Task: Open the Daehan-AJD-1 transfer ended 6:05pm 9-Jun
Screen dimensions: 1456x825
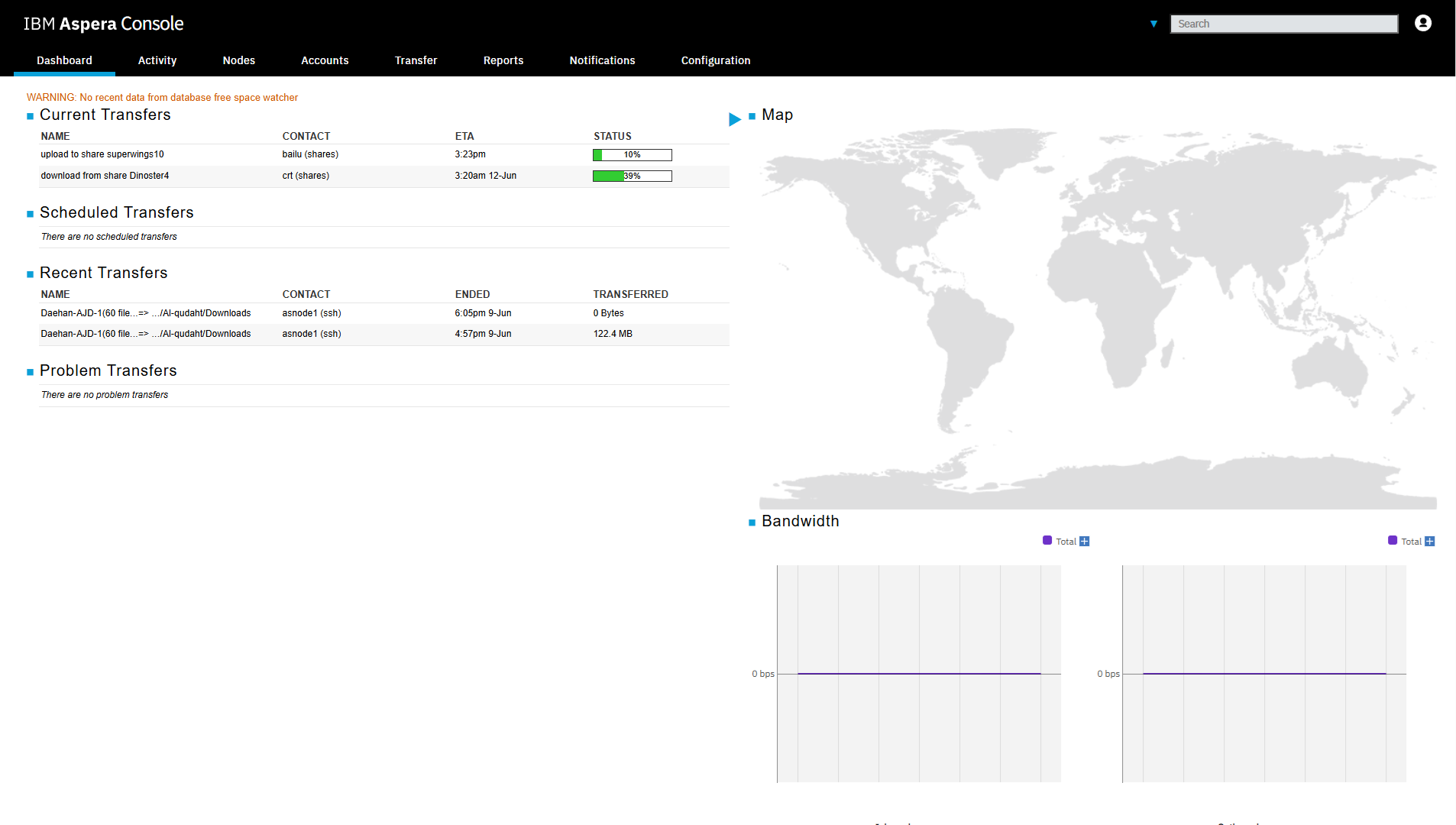Action: [146, 313]
